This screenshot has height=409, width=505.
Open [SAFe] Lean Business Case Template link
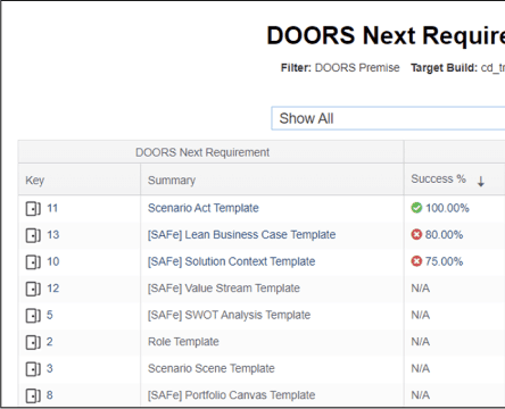coord(242,235)
